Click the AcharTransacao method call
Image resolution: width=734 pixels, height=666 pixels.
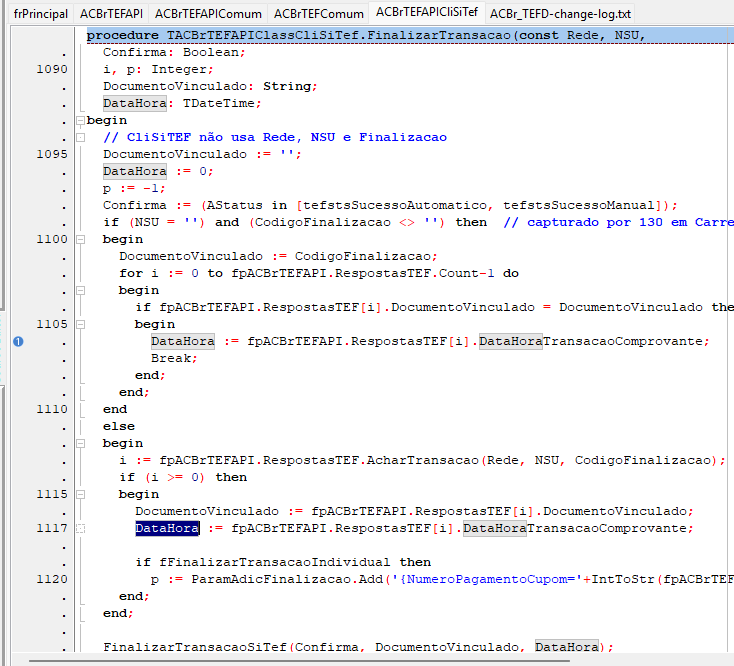[422, 461]
